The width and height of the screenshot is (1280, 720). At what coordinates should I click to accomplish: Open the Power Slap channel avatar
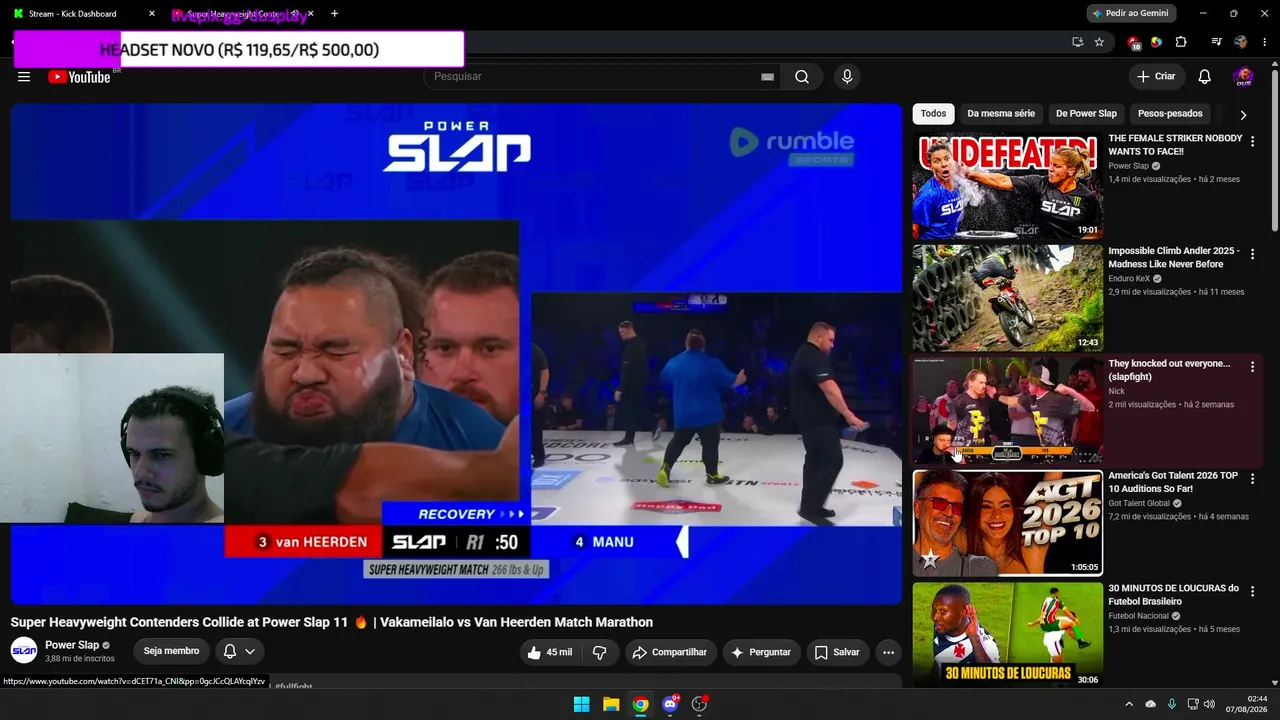24,651
